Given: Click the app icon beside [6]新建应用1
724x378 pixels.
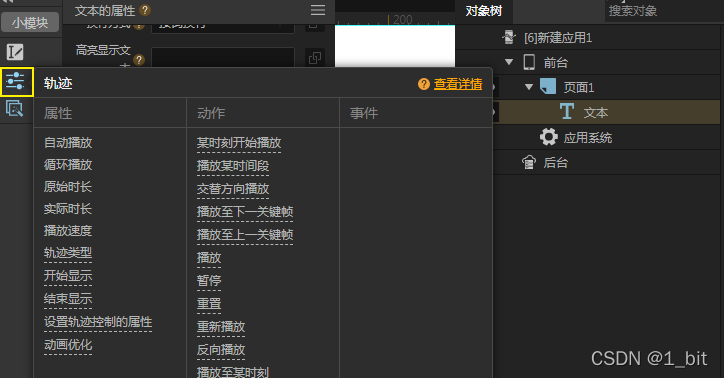Looking at the screenshot, I should 508,37.
